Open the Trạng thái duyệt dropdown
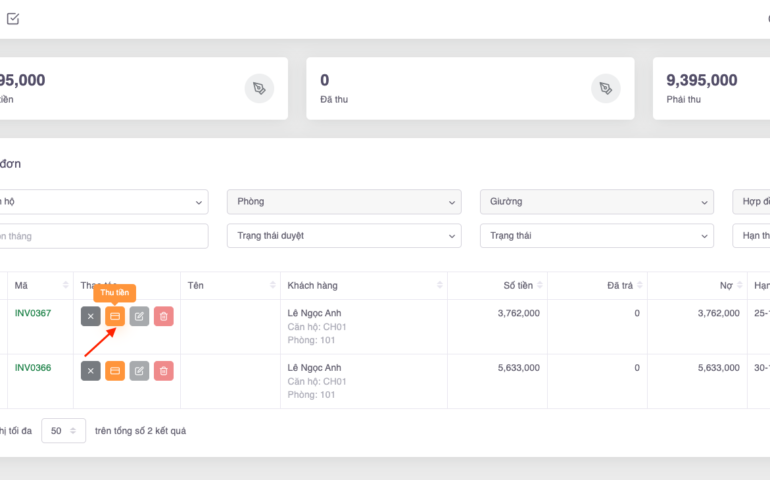 coord(344,236)
